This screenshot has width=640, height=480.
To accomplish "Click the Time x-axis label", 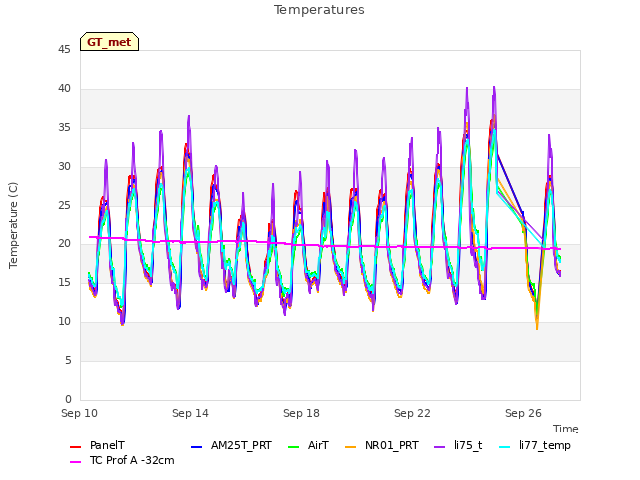I will [566, 429].
